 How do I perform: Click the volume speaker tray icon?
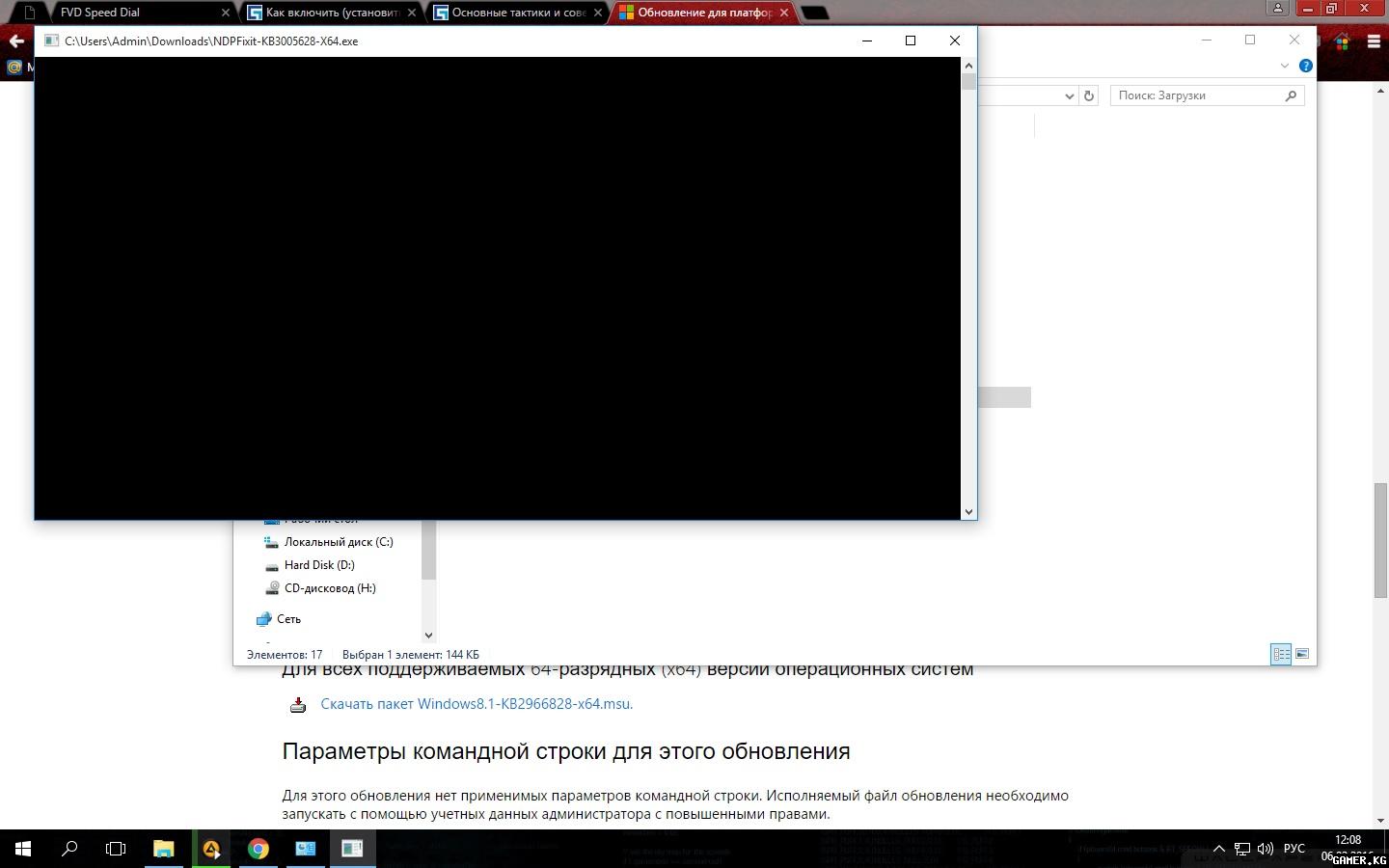click(x=1265, y=849)
